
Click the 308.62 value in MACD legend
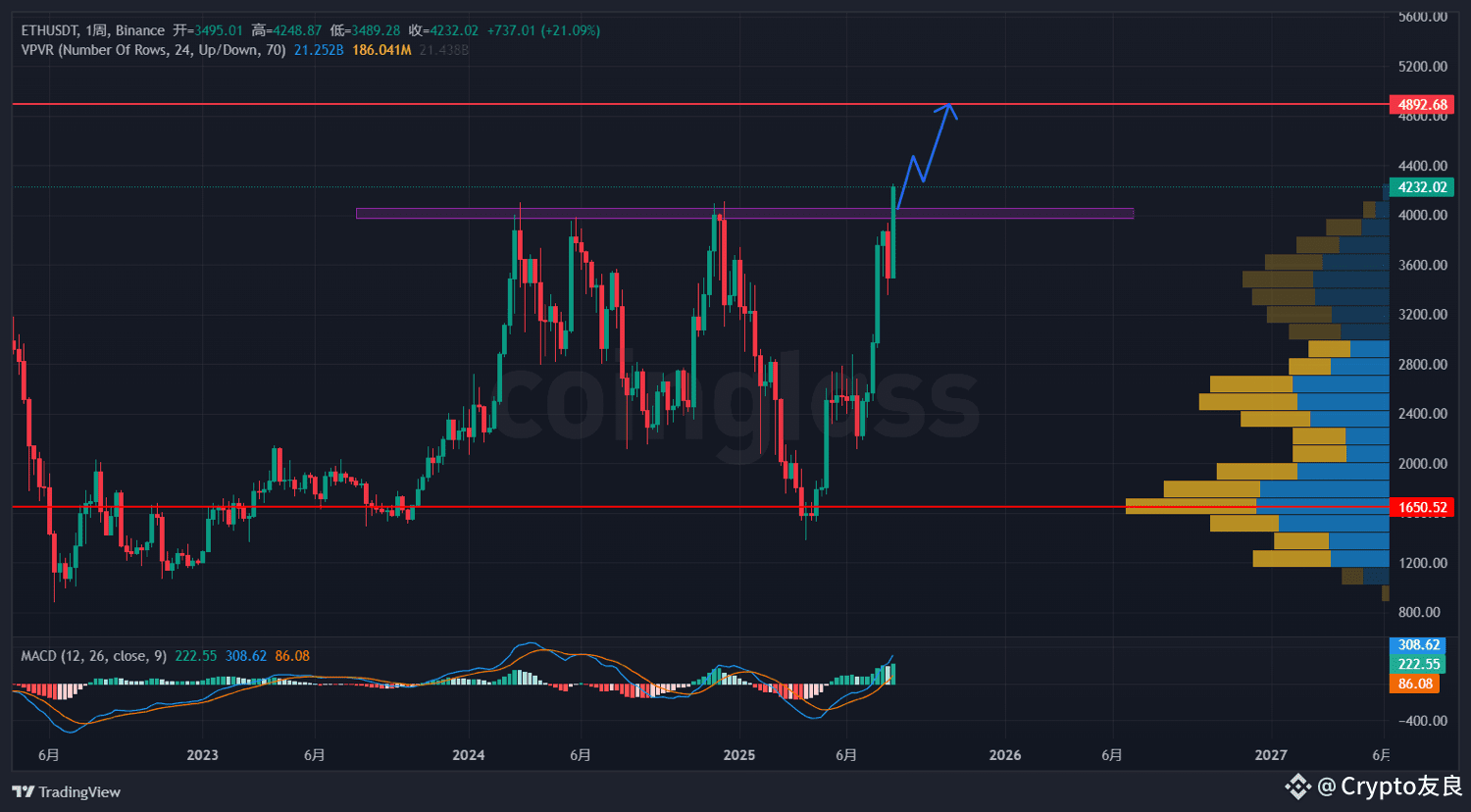point(246,656)
